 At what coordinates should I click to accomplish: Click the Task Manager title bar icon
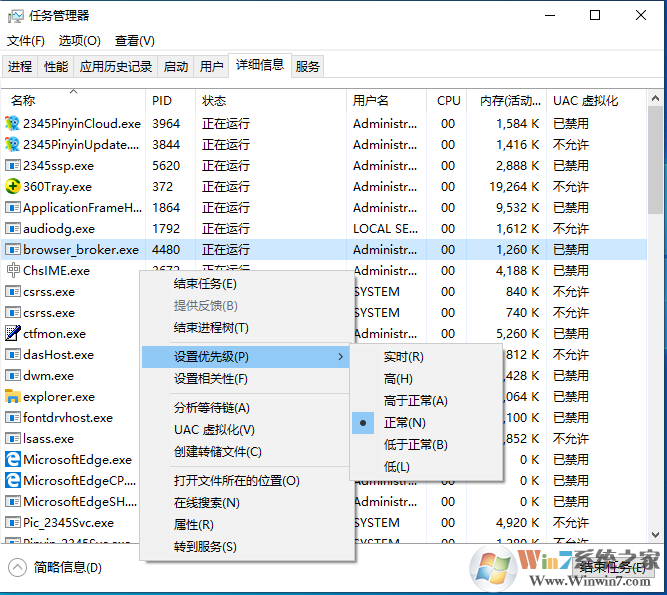pyautogui.click(x=15, y=16)
